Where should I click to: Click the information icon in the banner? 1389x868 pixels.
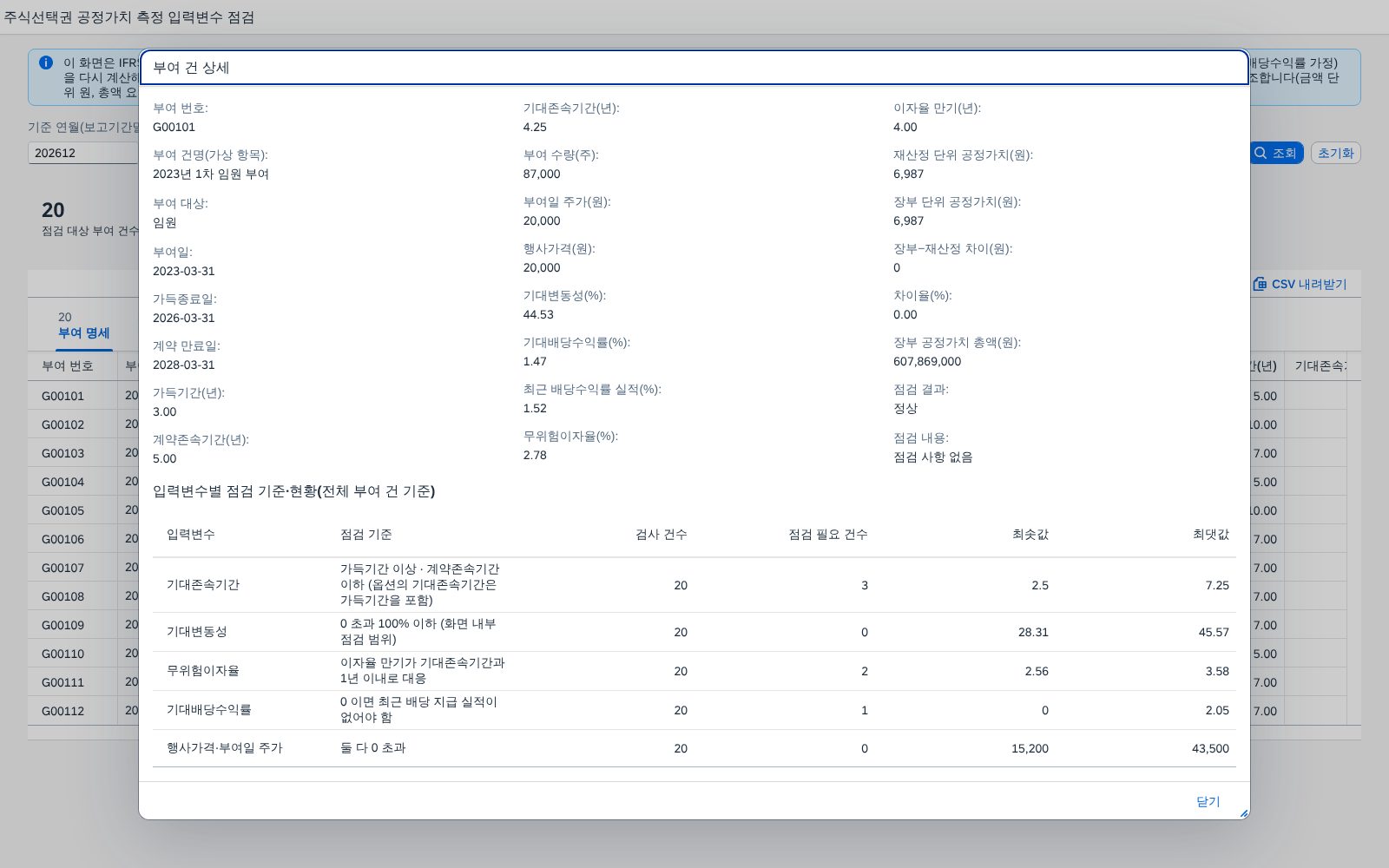pos(46,62)
